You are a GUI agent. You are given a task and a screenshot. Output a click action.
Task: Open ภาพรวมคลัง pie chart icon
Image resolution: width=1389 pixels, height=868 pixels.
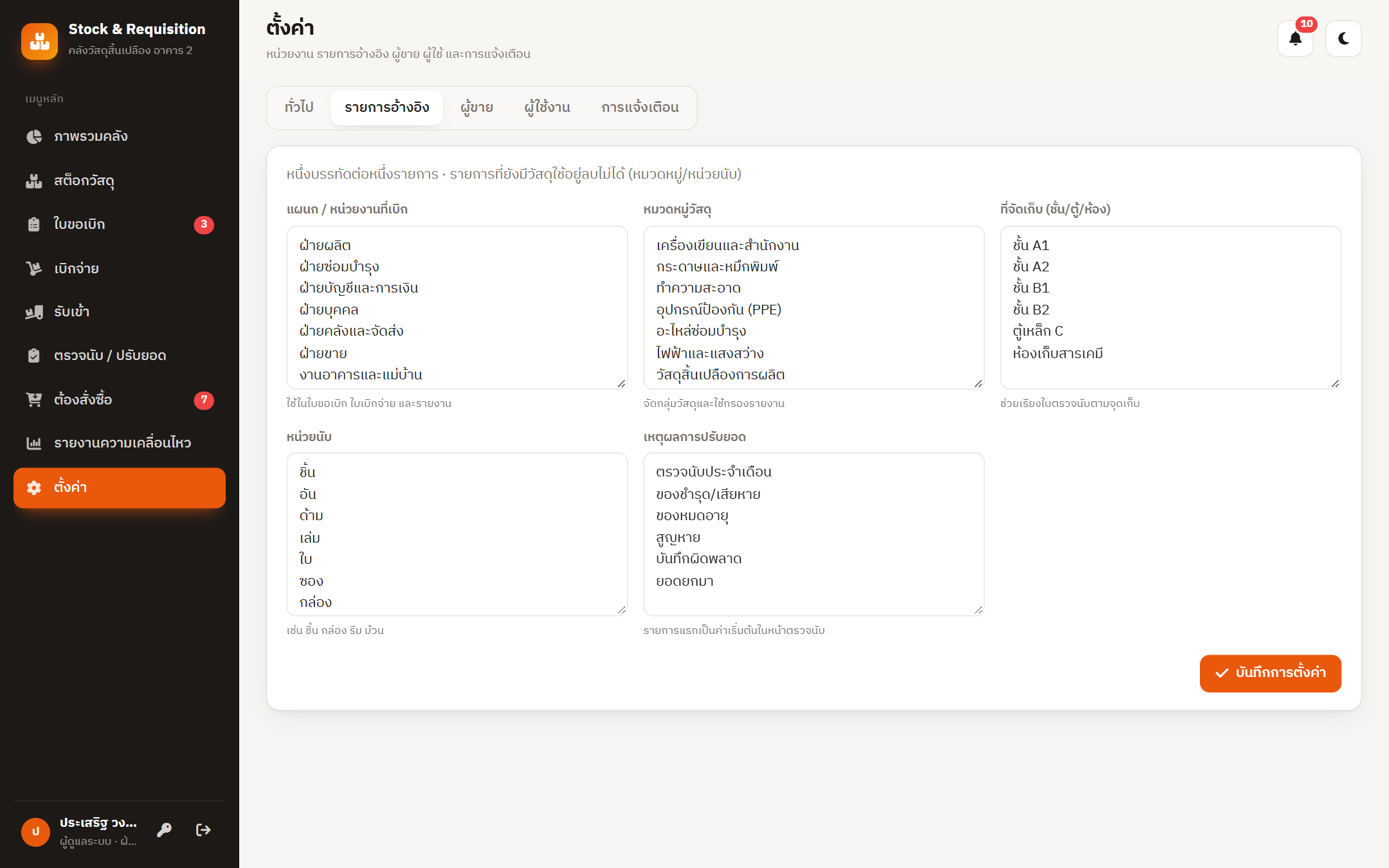tap(34, 136)
